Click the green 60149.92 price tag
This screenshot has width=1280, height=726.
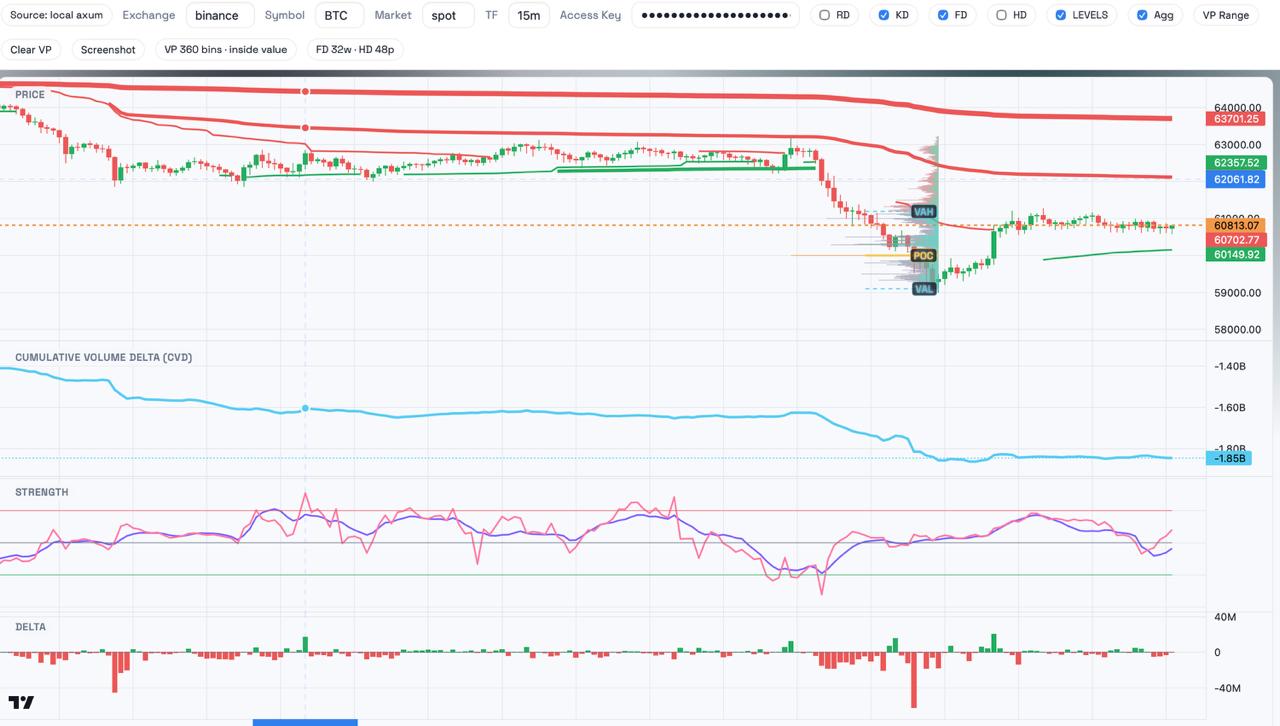[x=1236, y=255]
